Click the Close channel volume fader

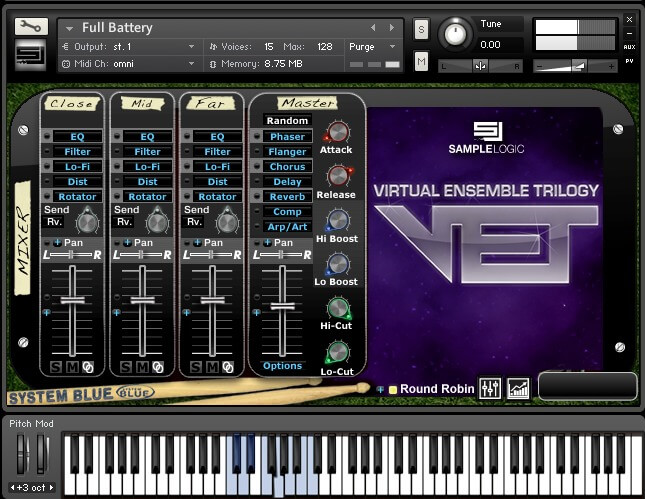click(72, 300)
